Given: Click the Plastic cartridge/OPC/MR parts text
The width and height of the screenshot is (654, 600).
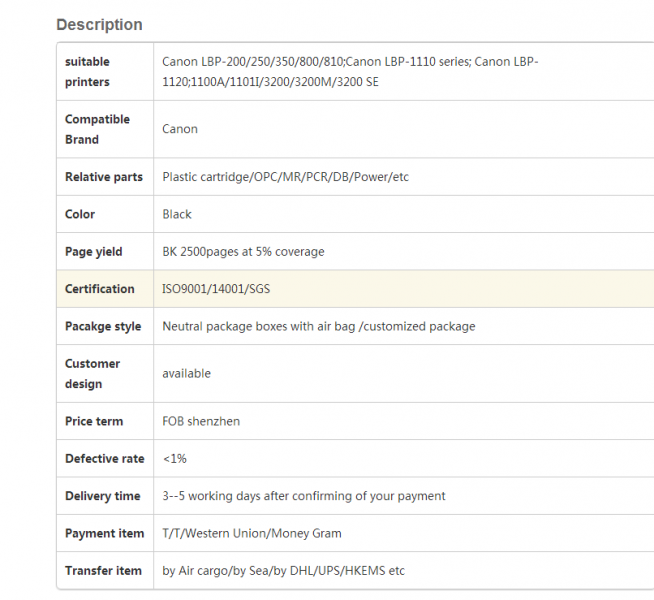Looking at the screenshot, I should [x=285, y=177].
